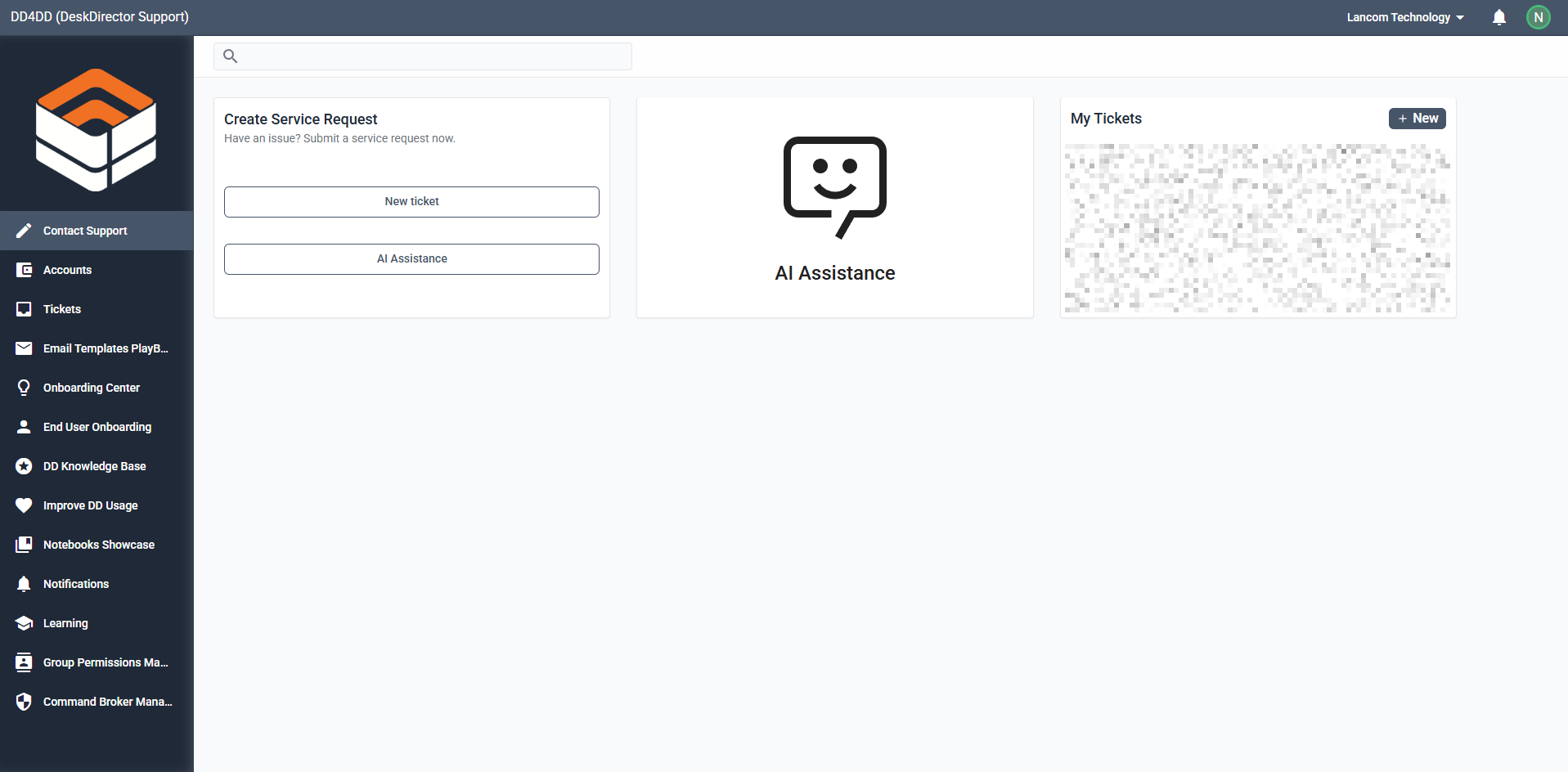Click the Create Service Request heading
This screenshot has width=1568, height=772.
click(300, 119)
